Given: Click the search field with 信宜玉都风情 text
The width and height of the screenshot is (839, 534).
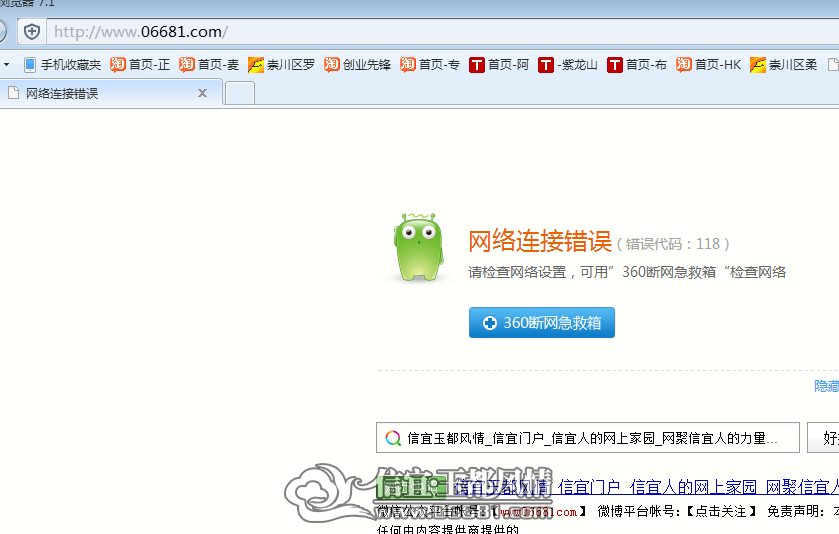Looking at the screenshot, I should 588,438.
